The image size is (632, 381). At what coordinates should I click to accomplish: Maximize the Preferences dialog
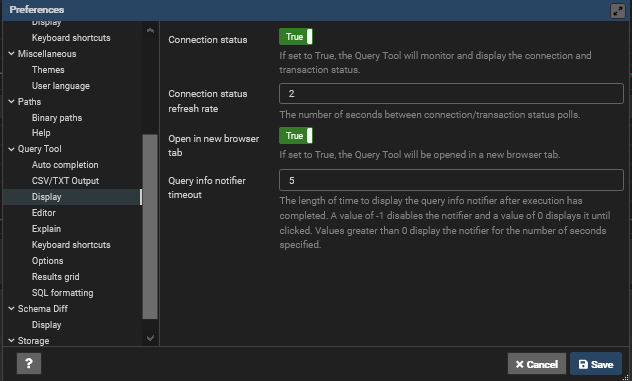[x=618, y=11]
